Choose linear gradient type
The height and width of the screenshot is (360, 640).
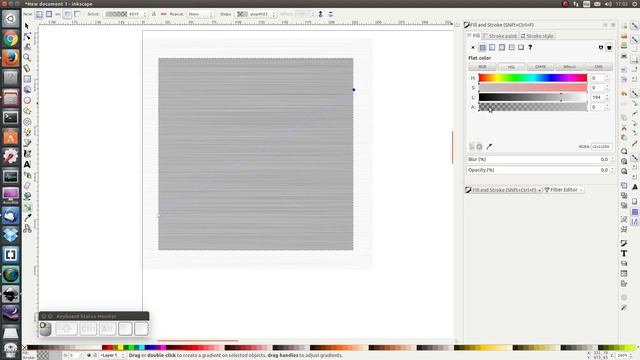[39, 14]
